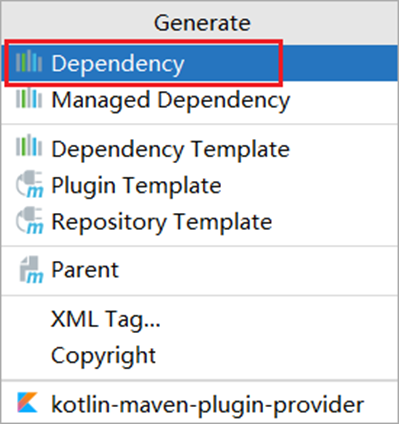Screen dimensions: 399x424
Task: Choose Managed Dependency from Generate menu
Action: 200,100
